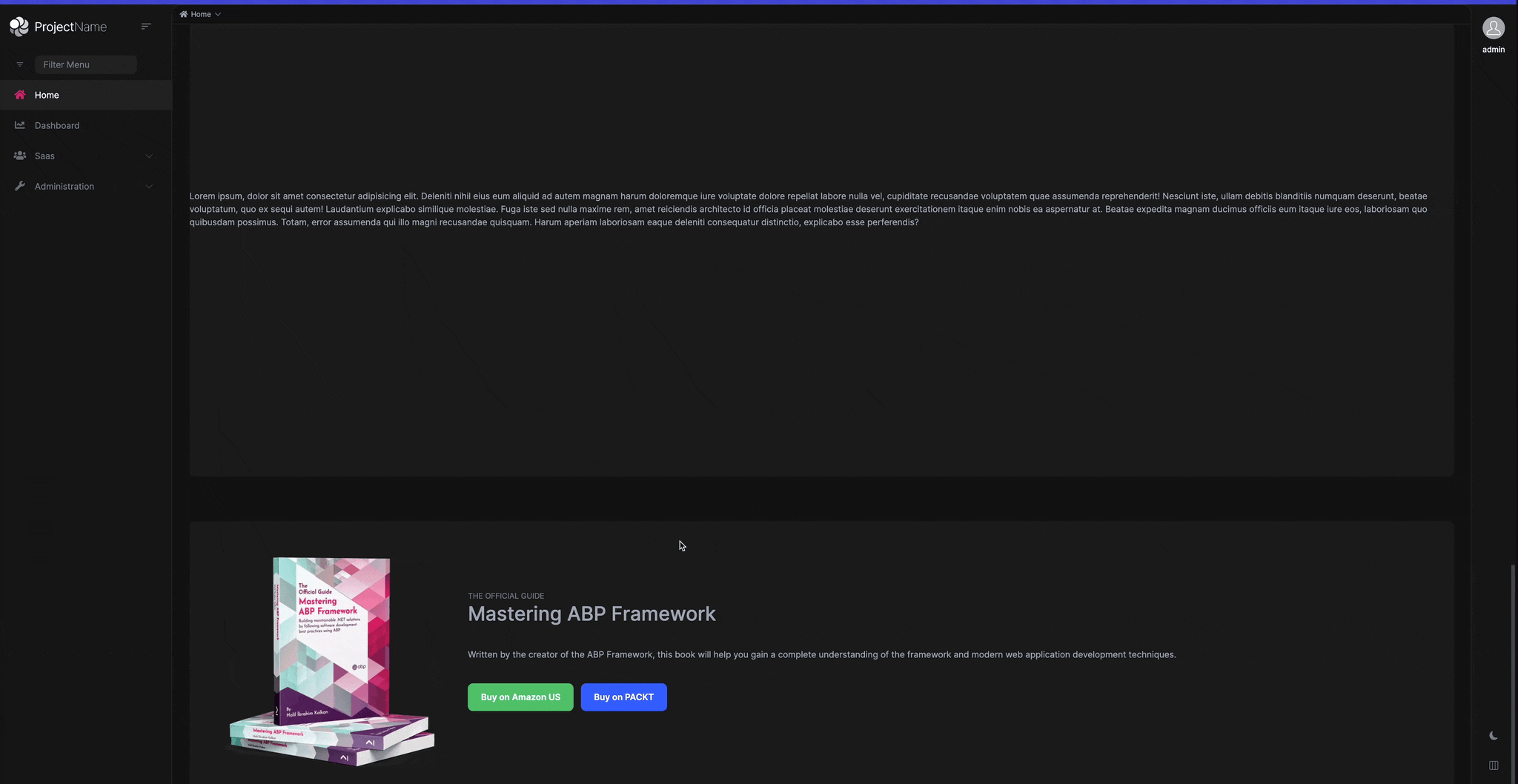Open the Home breadcrumb dropdown arrow
The image size is (1518, 784).
(218, 14)
